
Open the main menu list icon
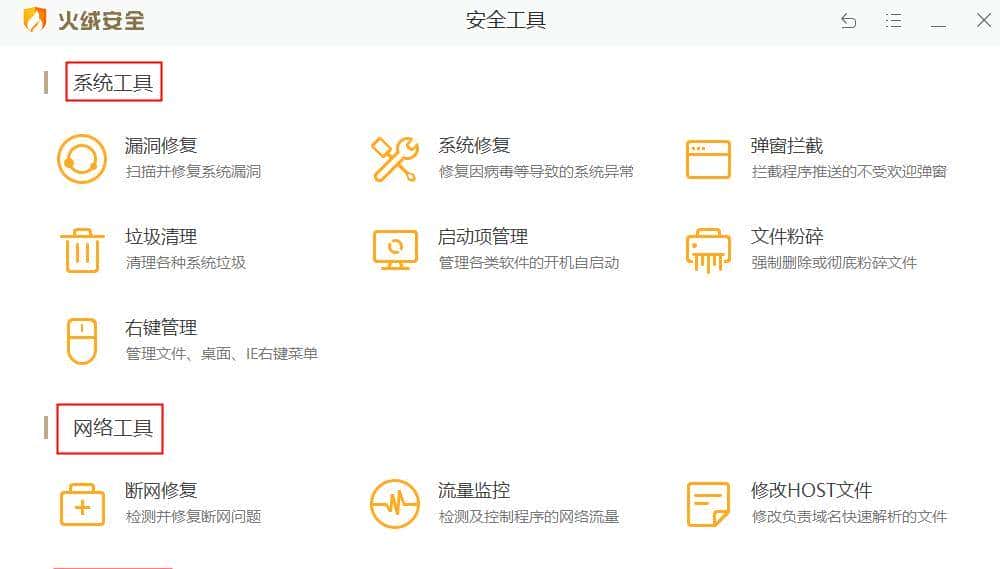(893, 21)
